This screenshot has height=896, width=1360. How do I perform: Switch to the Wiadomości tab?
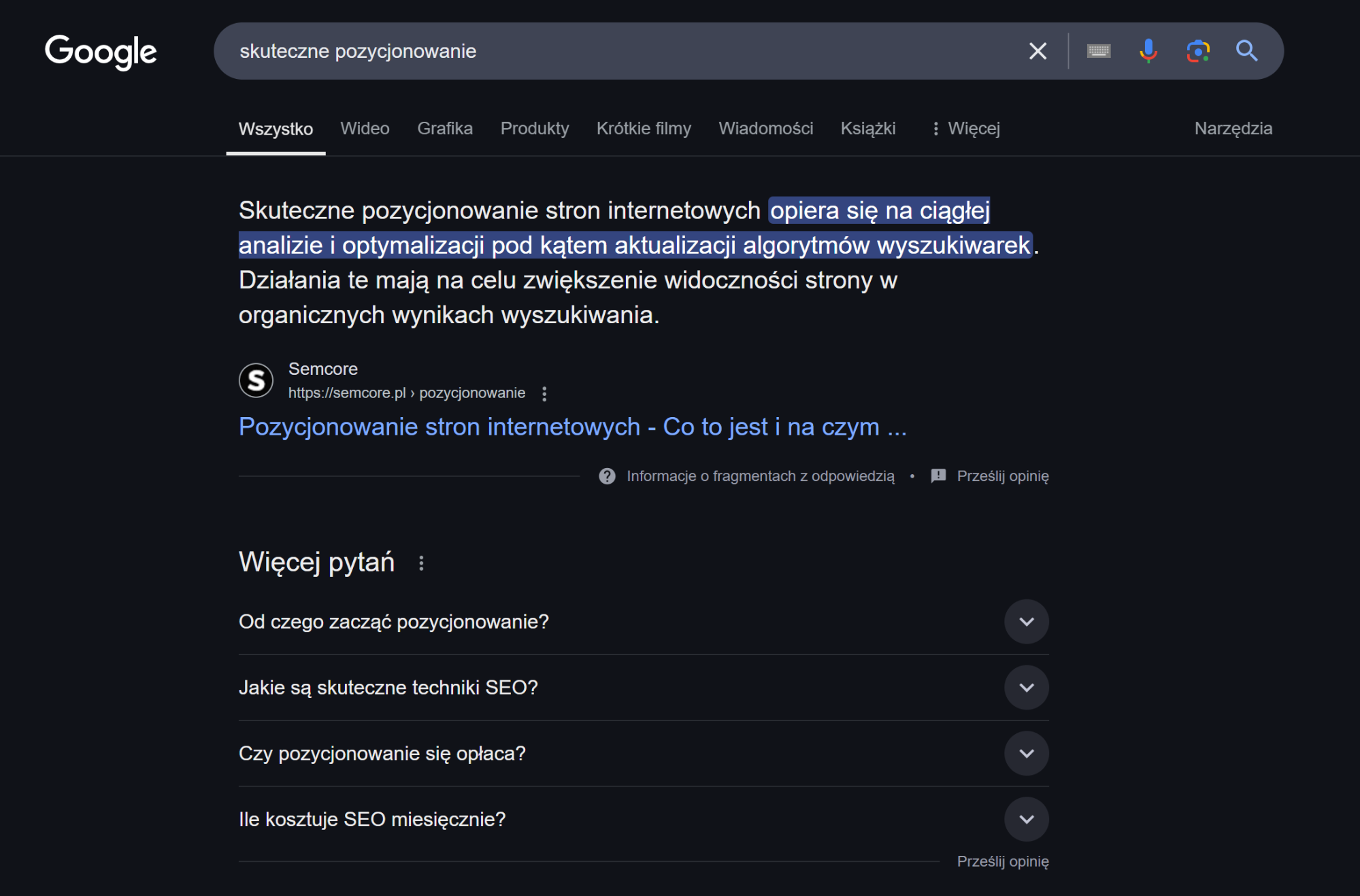pyautogui.click(x=765, y=129)
